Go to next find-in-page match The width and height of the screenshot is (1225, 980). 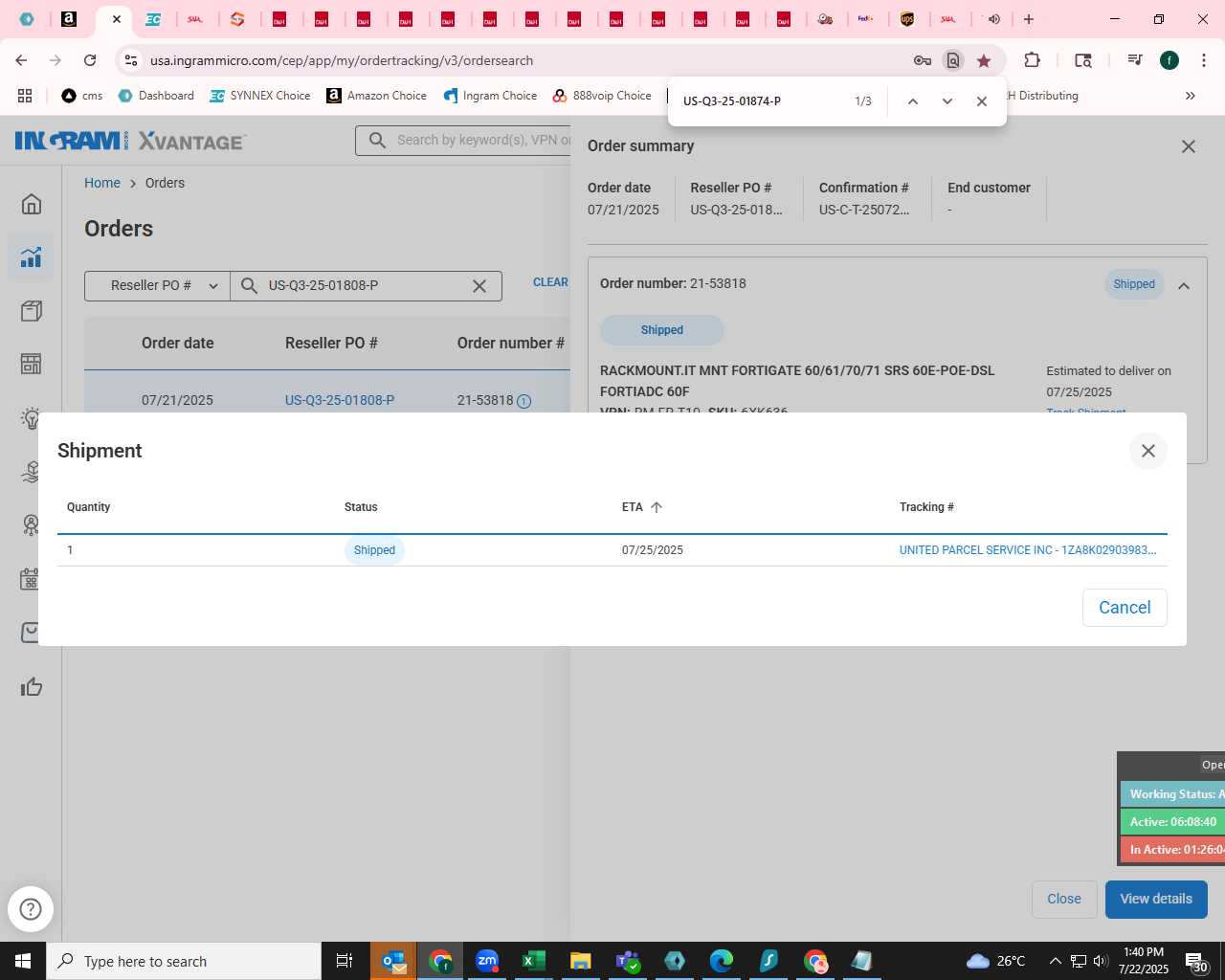947,101
